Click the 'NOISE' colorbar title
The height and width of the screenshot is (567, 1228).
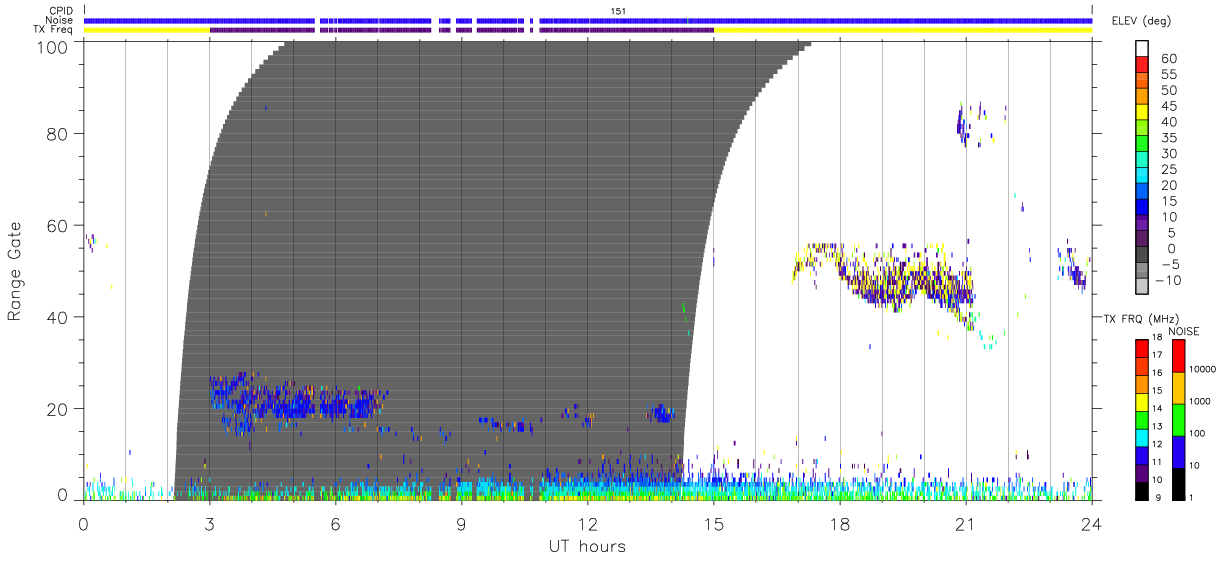pos(1184,331)
